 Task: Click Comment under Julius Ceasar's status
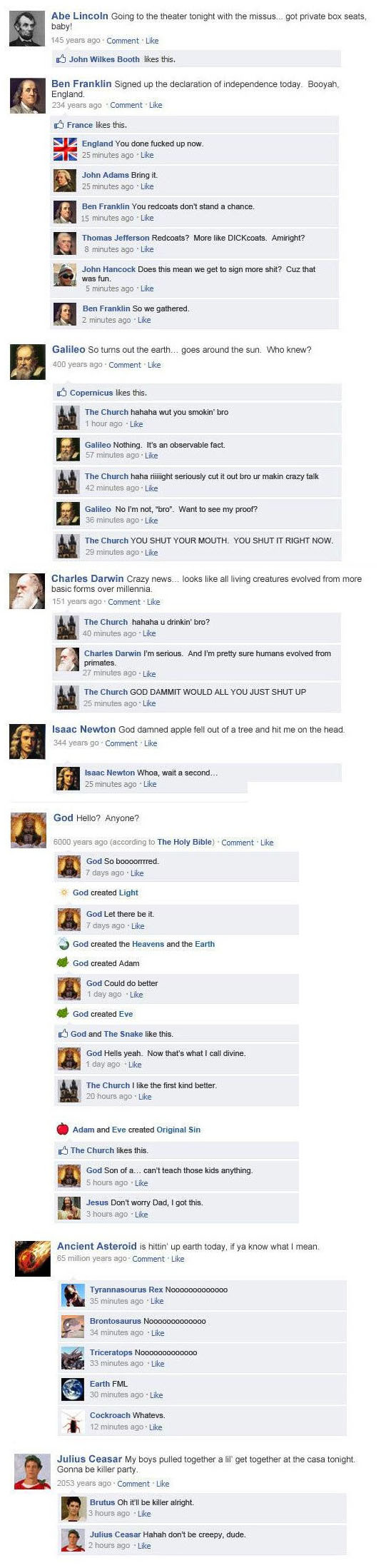[x=133, y=1483]
